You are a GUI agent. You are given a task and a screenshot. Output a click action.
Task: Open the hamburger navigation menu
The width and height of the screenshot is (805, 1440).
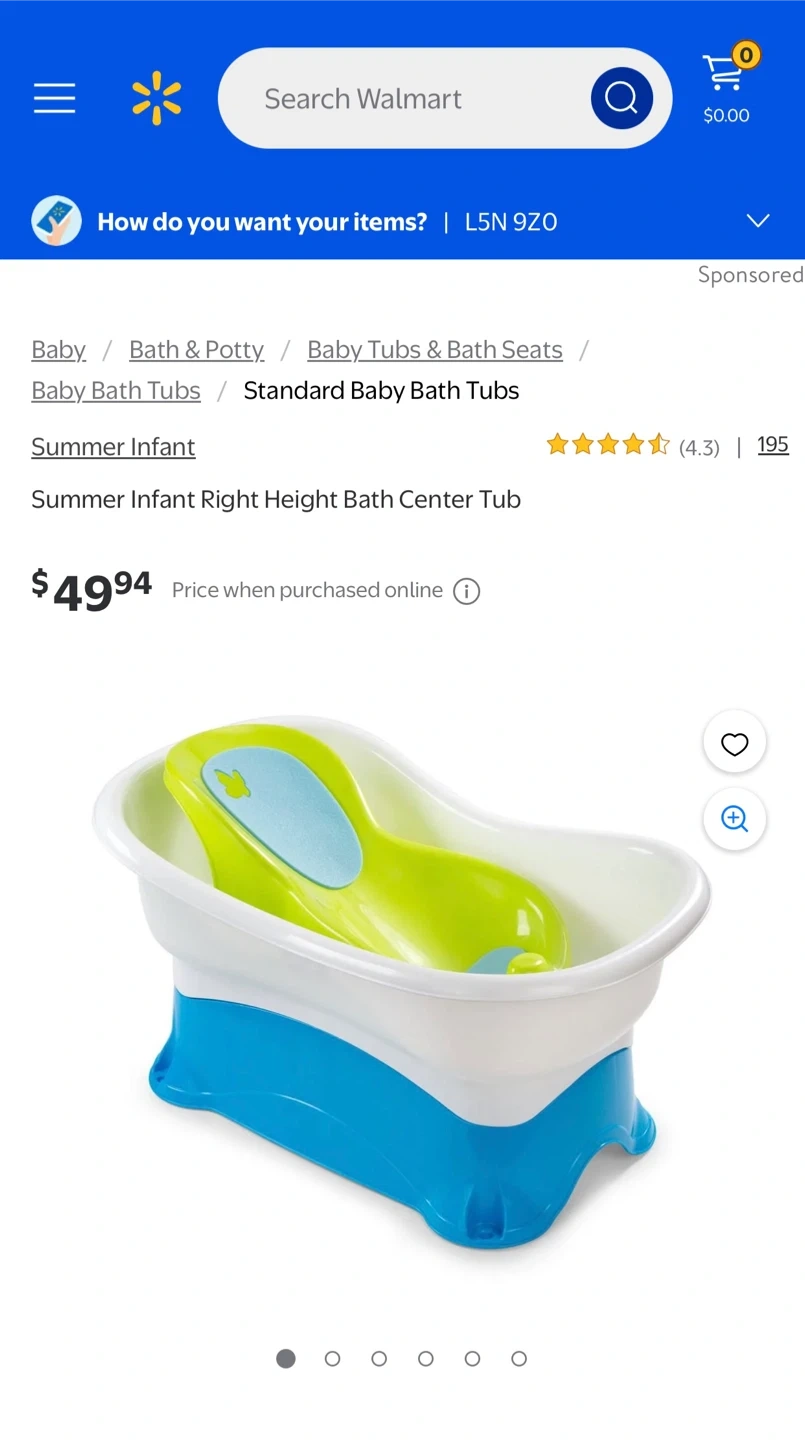tap(54, 98)
